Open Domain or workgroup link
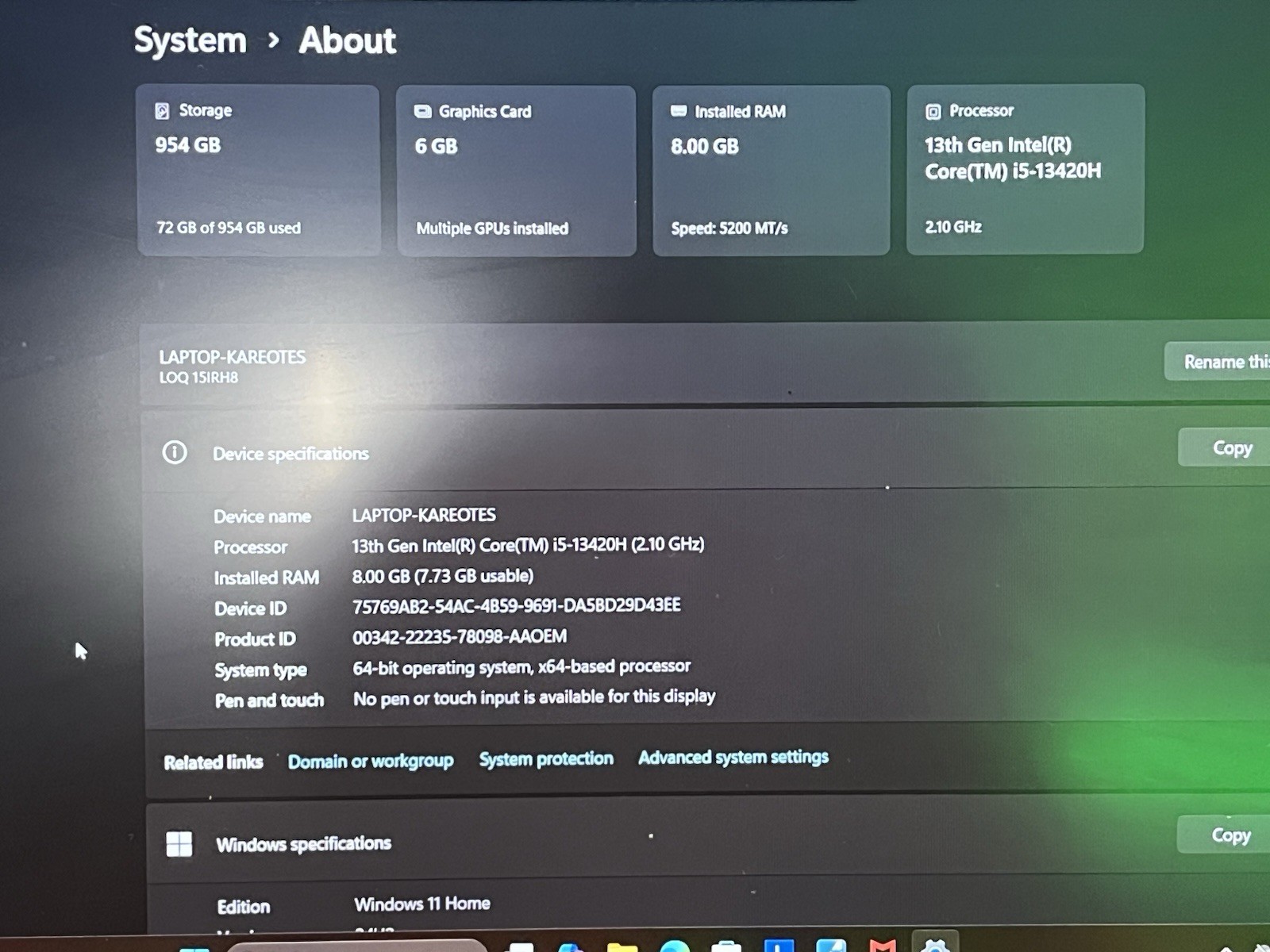 (x=371, y=761)
